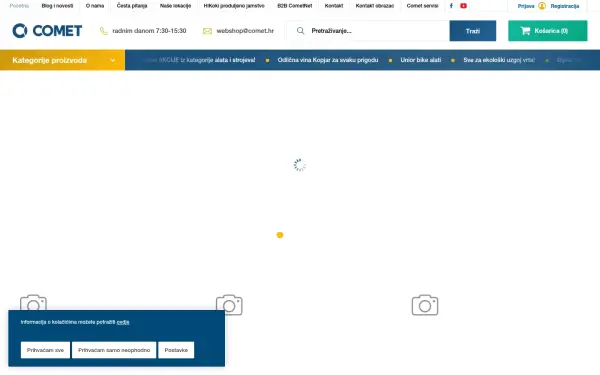Screen dimensions: 600x375
Task: Open the Kontakt page
Action: coord(334,6)
